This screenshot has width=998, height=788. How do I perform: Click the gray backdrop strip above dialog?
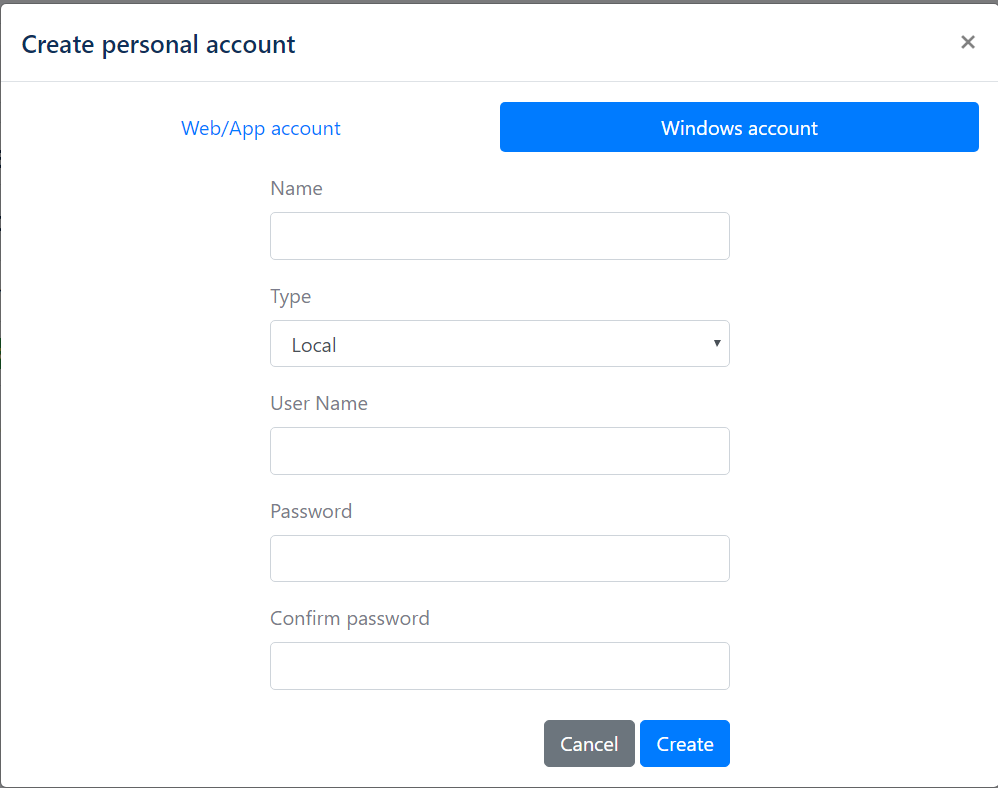tap(499, 1)
